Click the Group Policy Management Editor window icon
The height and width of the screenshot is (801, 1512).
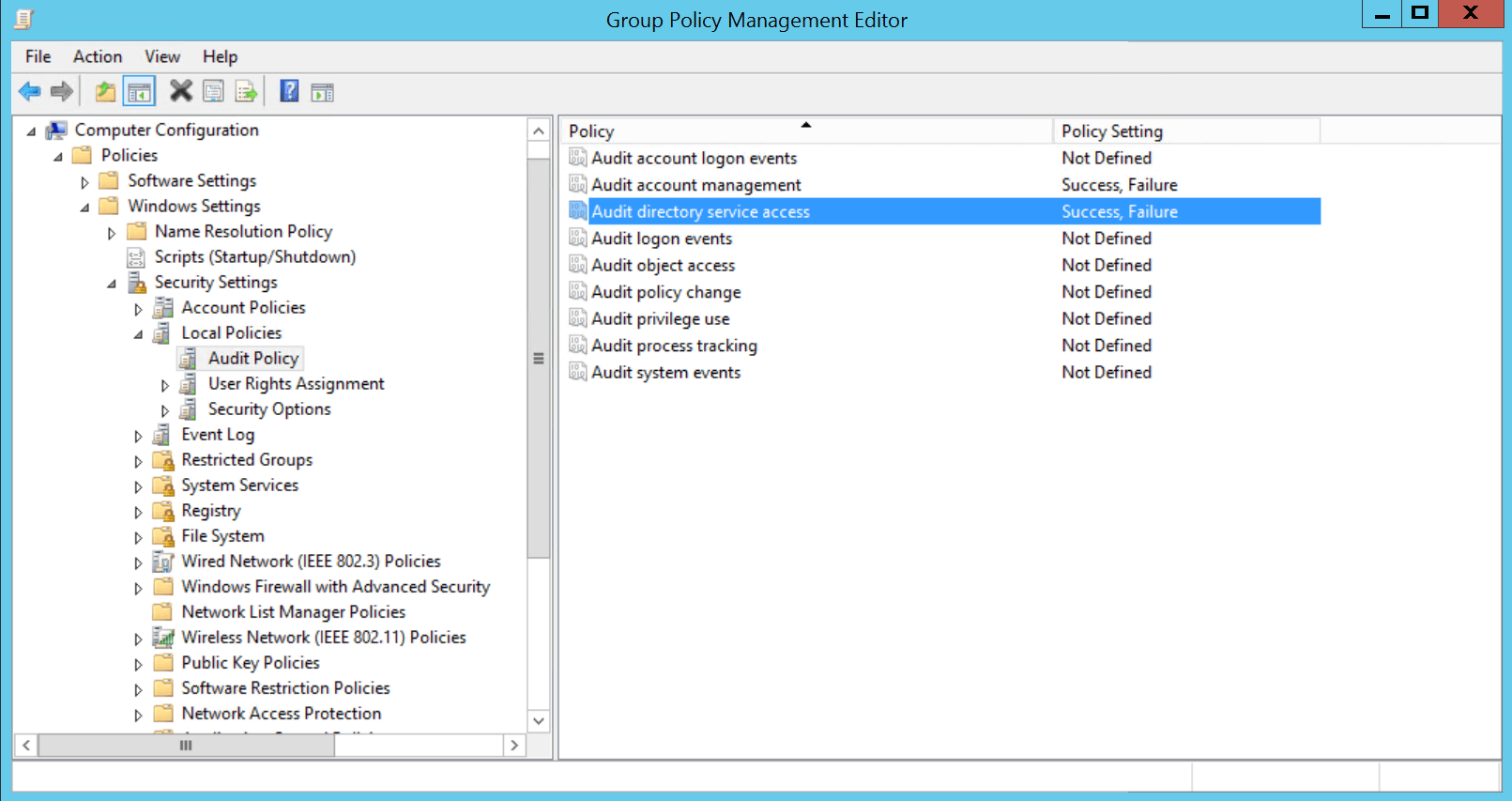tap(23, 19)
